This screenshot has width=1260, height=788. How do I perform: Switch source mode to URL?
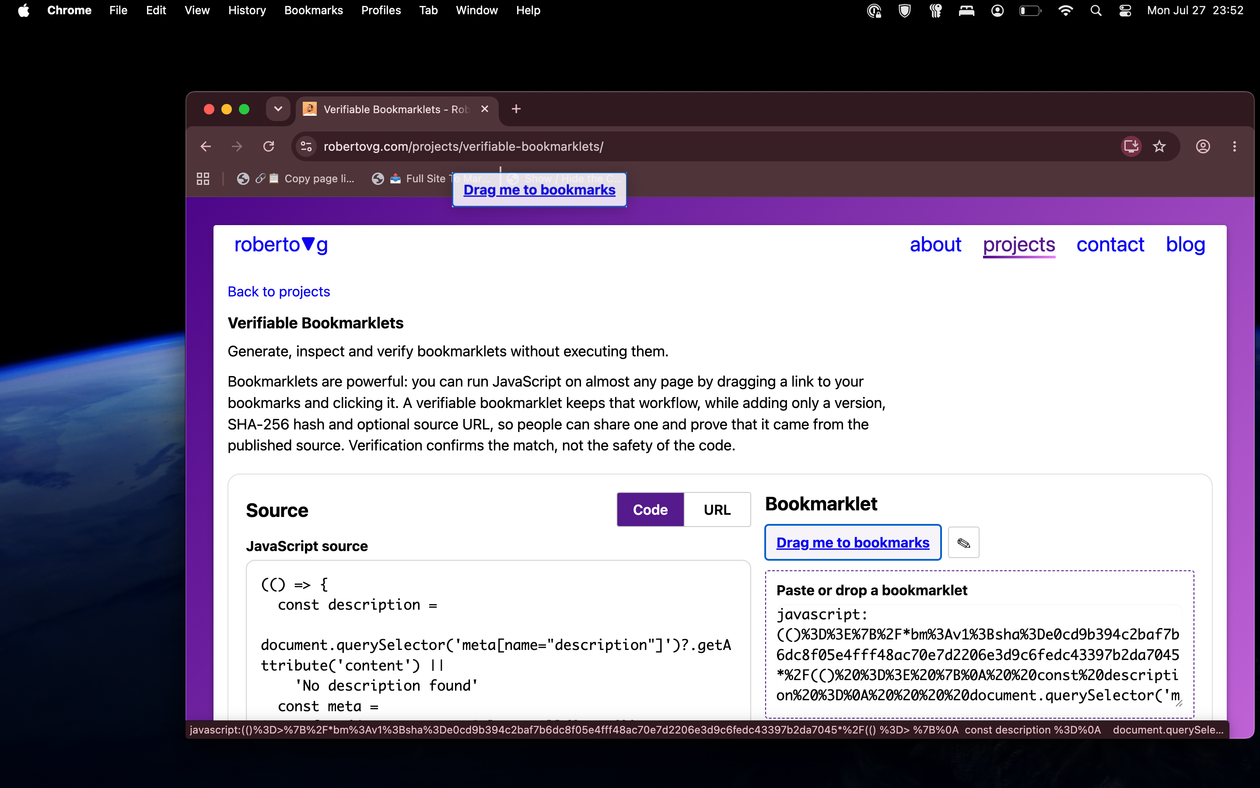point(717,509)
